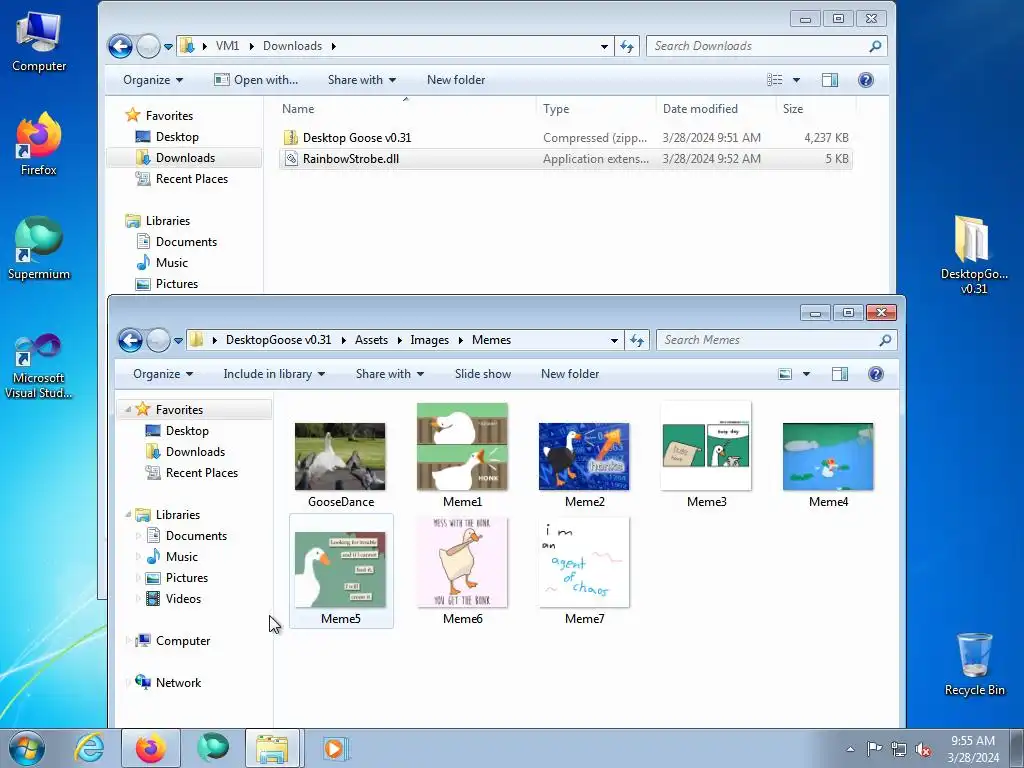Click Windows Explorer taskbar icon
This screenshot has width=1024, height=768.
(272, 748)
